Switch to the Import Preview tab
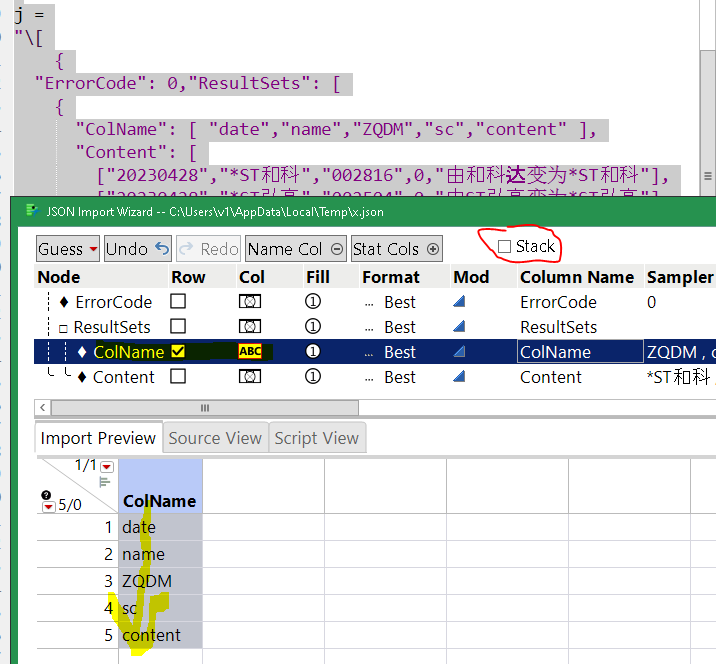The height and width of the screenshot is (664, 716). [x=98, y=438]
